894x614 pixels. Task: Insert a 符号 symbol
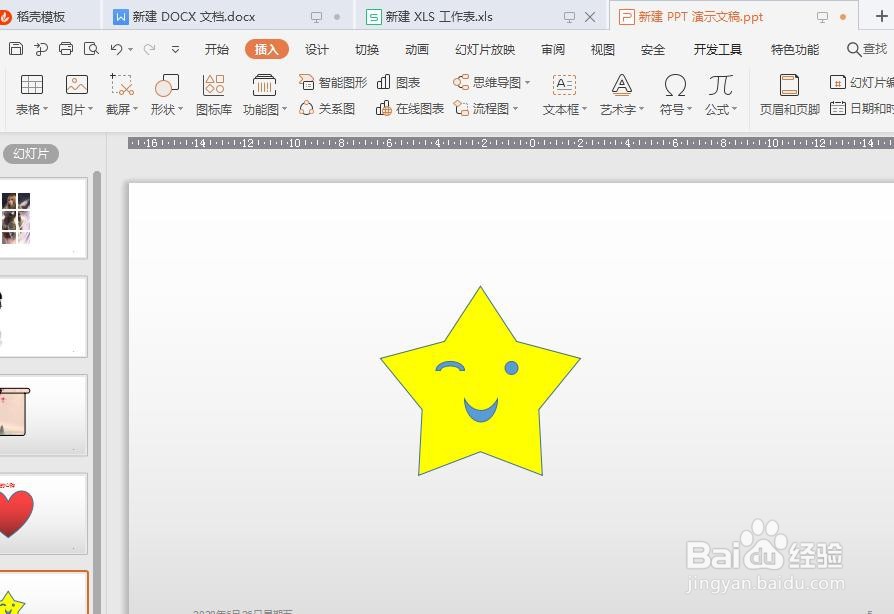675,85
